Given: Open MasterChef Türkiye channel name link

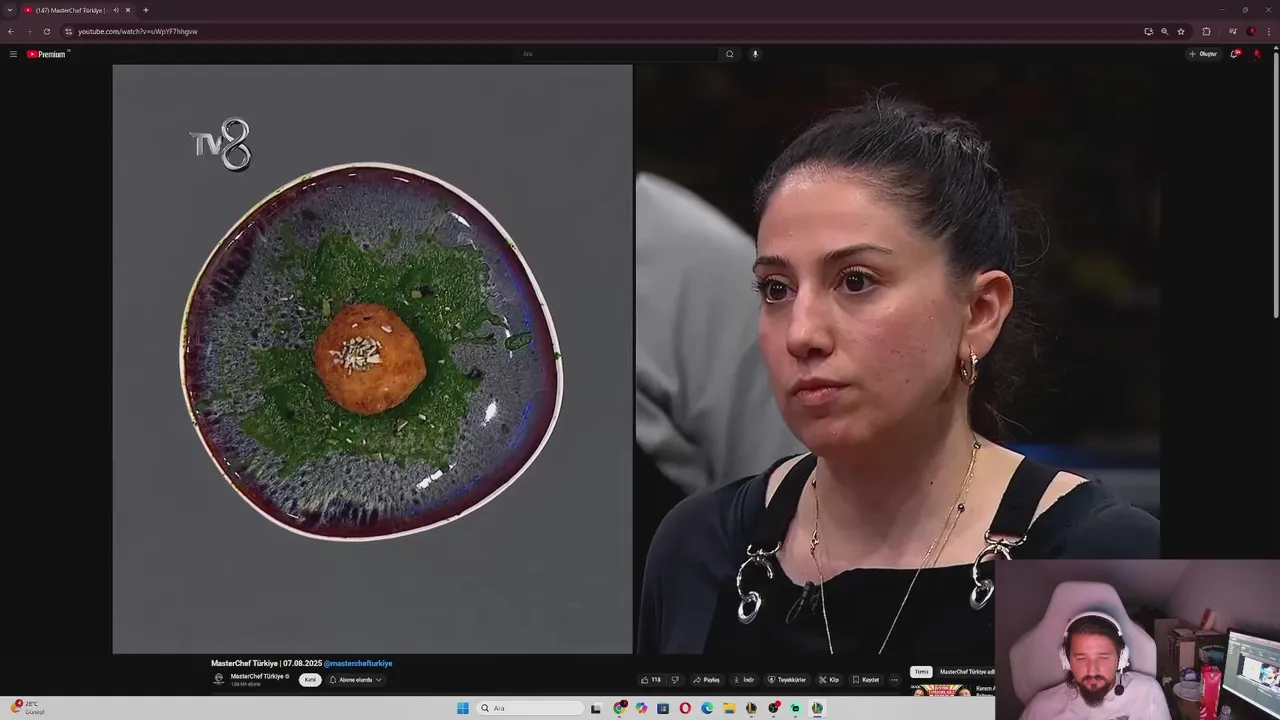Looking at the screenshot, I should click(258, 676).
